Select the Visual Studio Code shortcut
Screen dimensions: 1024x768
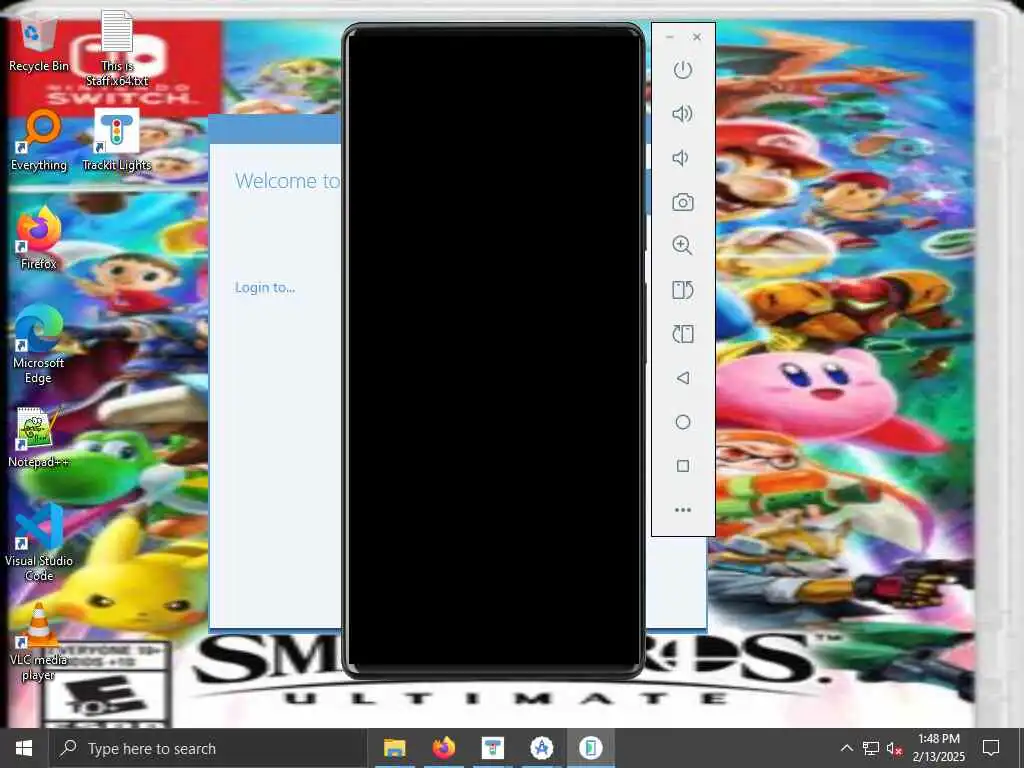click(39, 543)
